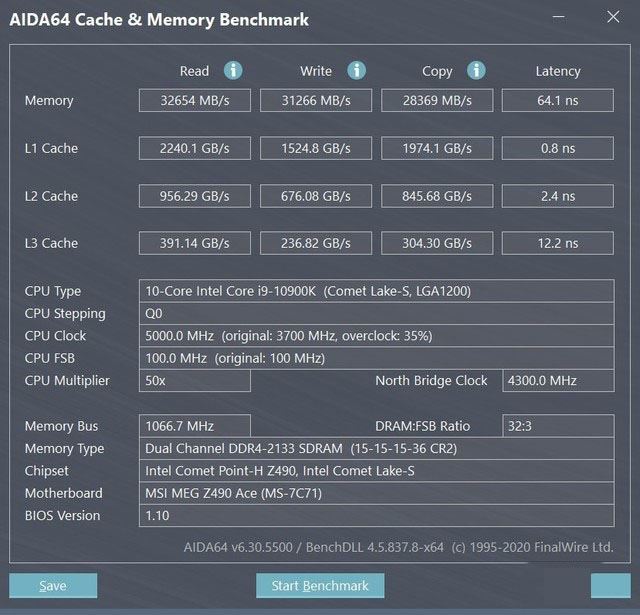
Task: Select L2 Cache Copy 845.68 GB/s
Action: [437, 196]
